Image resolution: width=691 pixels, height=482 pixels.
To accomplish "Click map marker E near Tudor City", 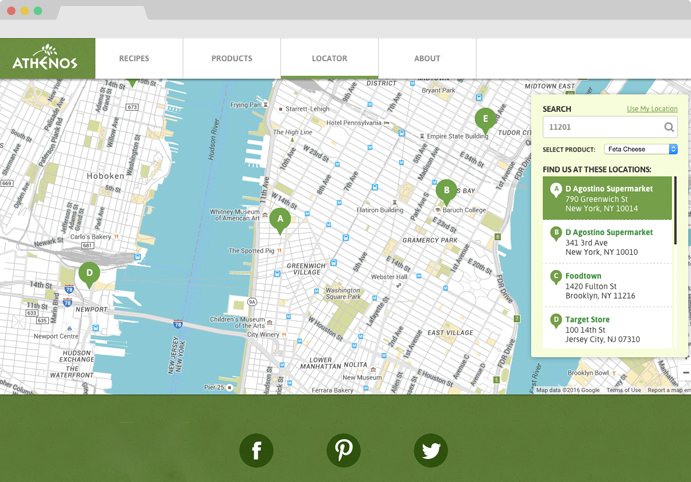I will click(485, 120).
